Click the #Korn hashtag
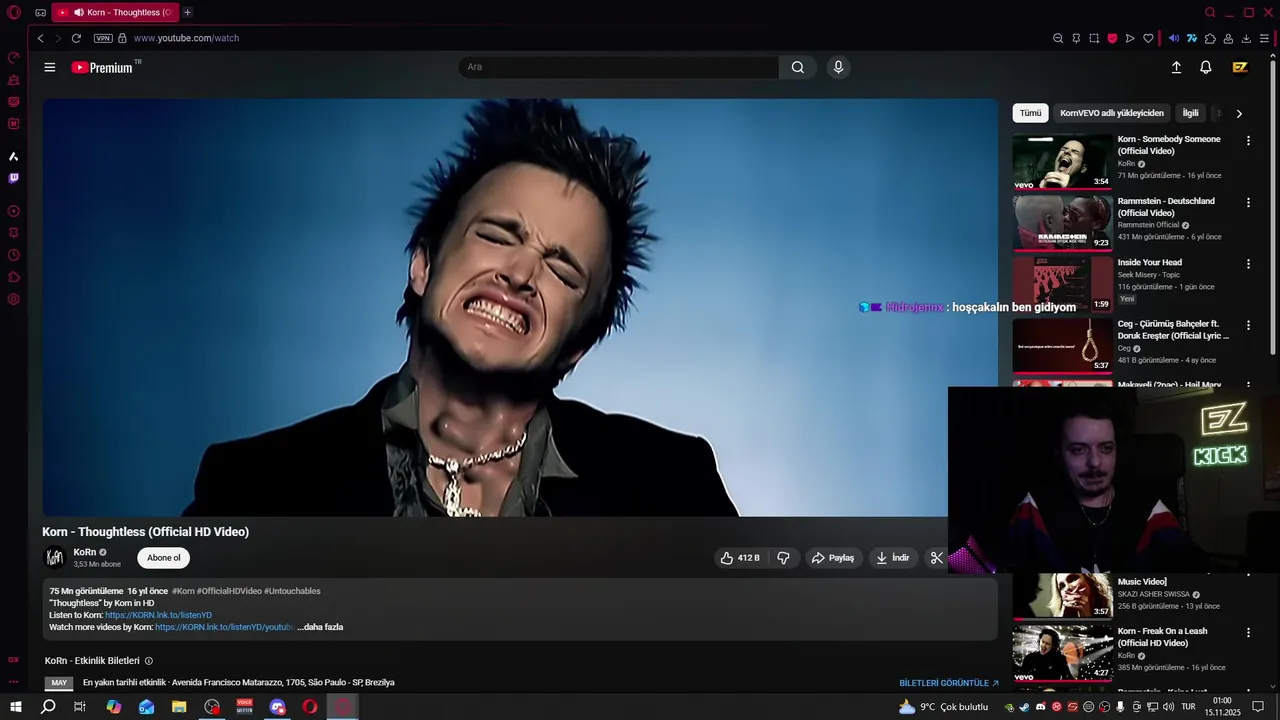The image size is (1280, 720). click(183, 591)
